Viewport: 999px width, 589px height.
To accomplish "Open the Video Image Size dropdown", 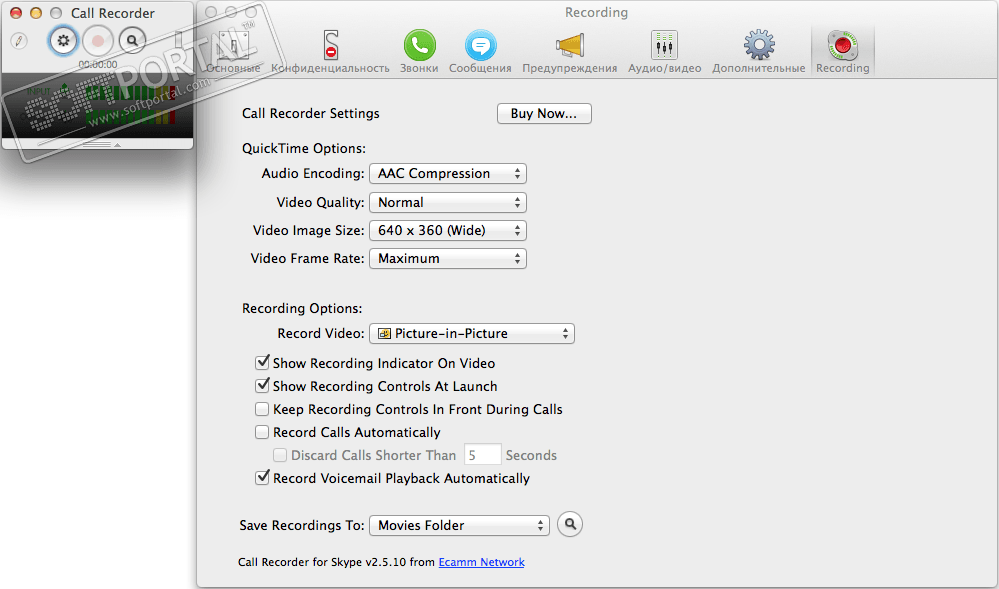I will [x=448, y=230].
